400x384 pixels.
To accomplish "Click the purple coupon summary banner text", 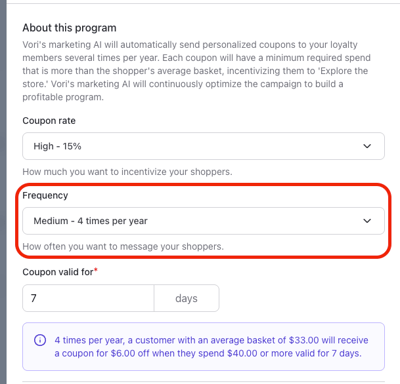I will pyautogui.click(x=211, y=347).
